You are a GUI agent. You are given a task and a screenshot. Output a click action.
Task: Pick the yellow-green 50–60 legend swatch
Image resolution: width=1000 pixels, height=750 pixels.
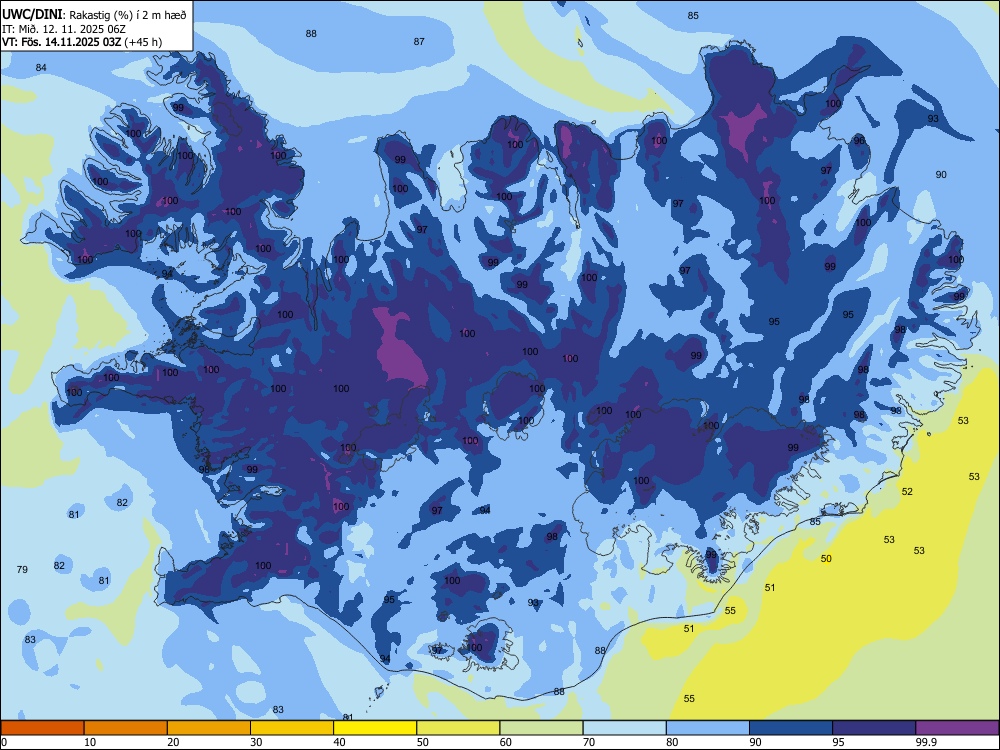(x=458, y=728)
